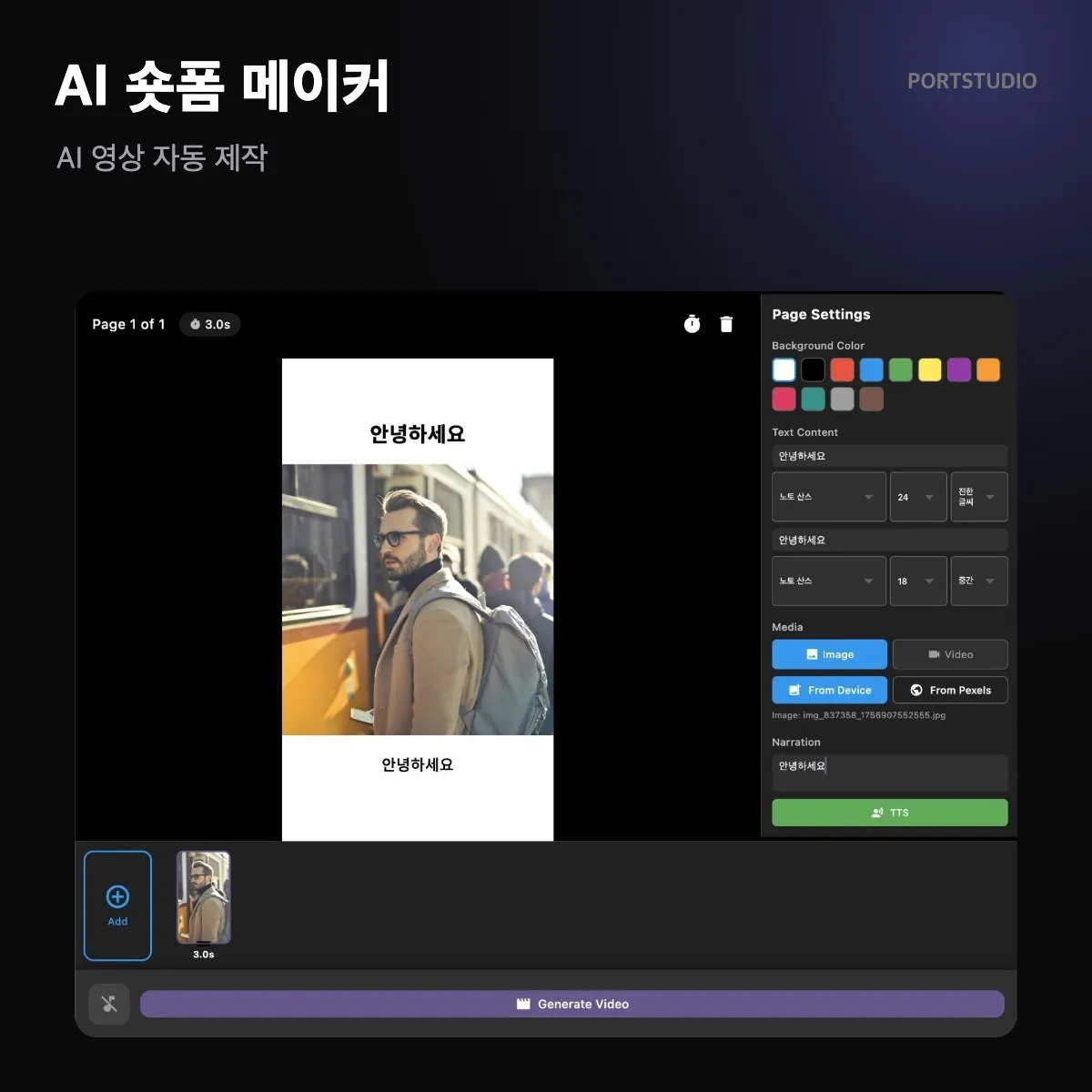Select Video media type
Screen dimensions: 1092x1092
pyautogui.click(x=950, y=654)
